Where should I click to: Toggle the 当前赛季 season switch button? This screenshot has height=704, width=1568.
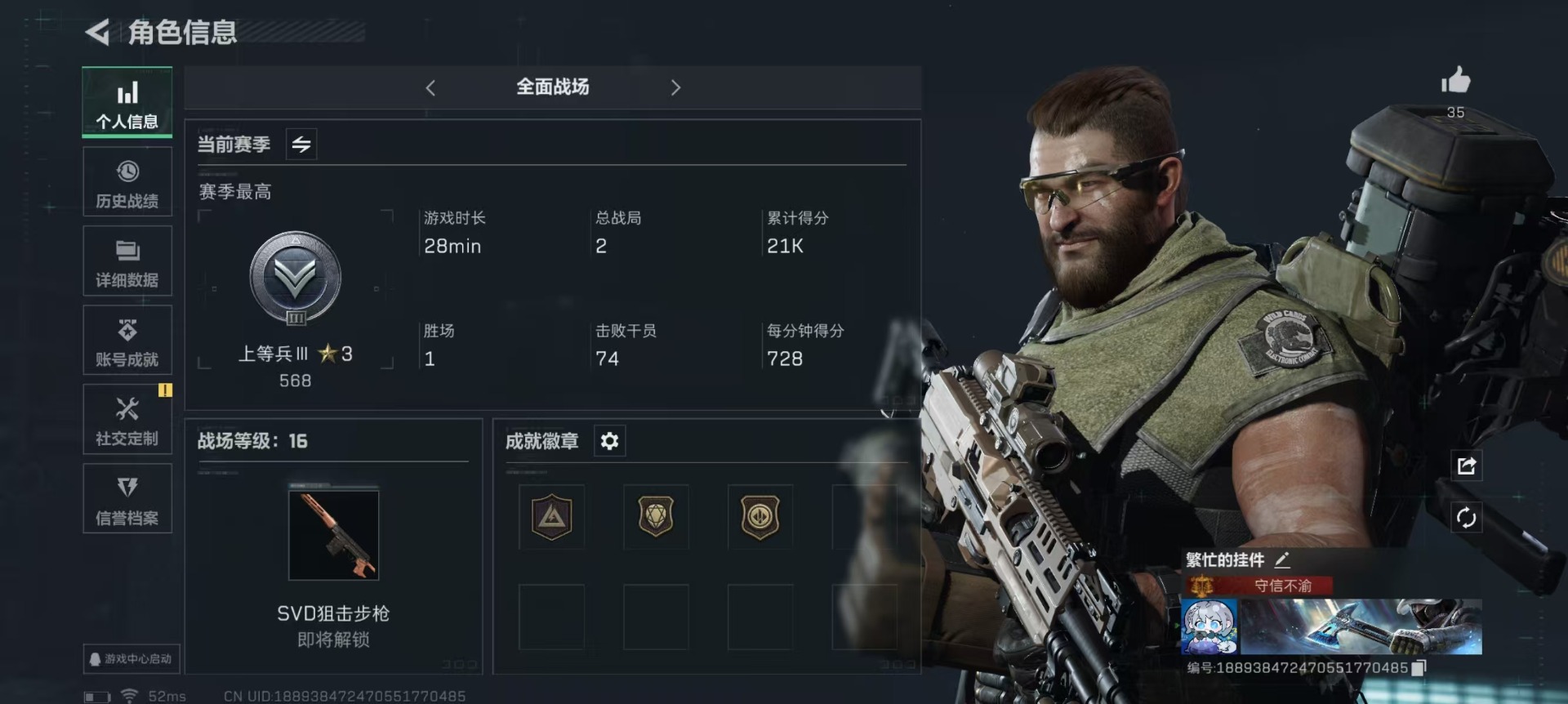[x=301, y=145]
